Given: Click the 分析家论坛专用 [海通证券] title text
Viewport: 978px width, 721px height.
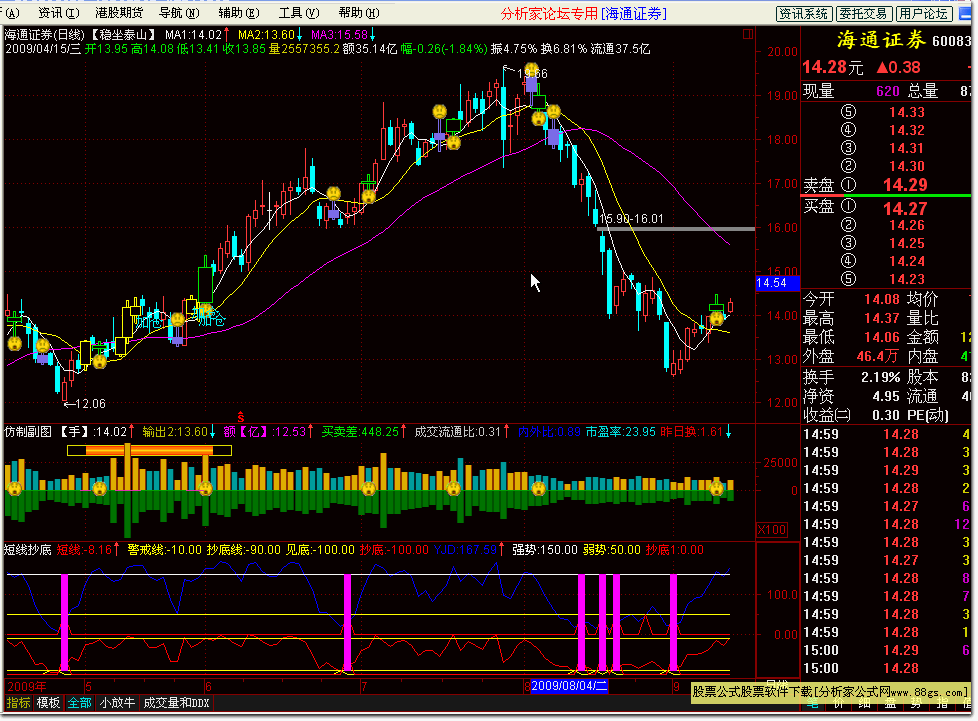Looking at the screenshot, I should pos(584,13).
